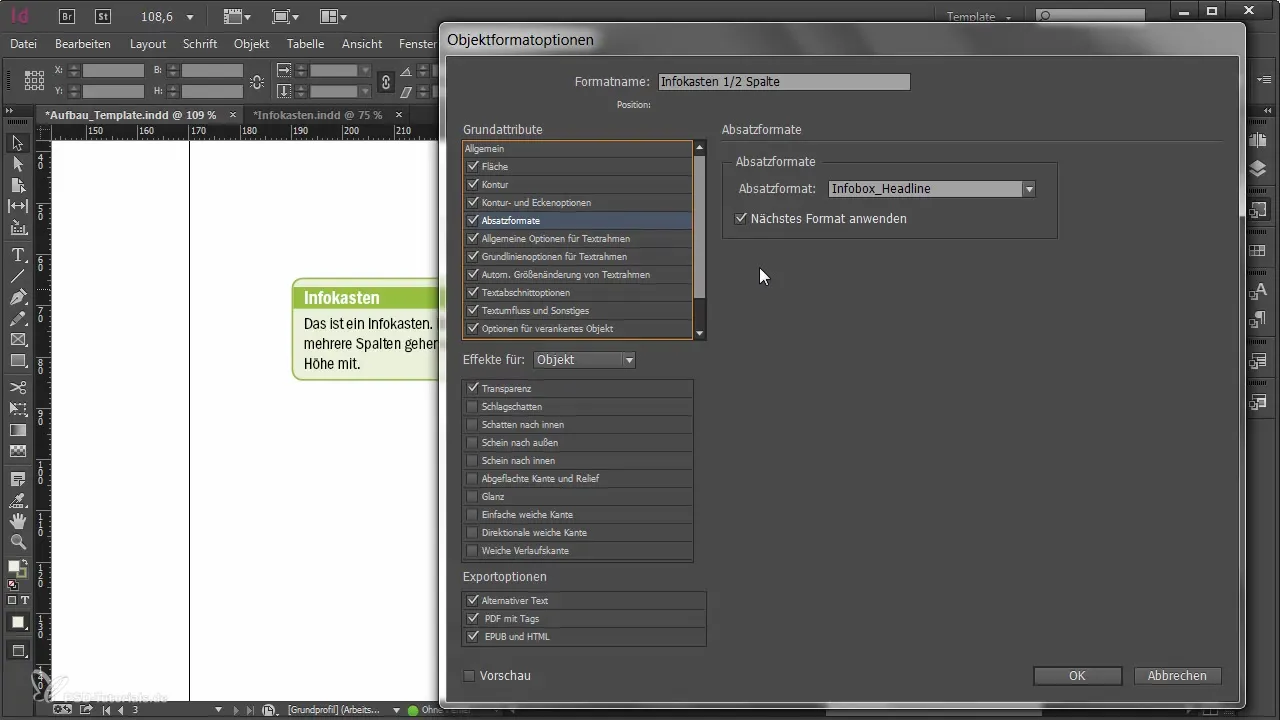Click the Abbrechen button

pos(1177,676)
